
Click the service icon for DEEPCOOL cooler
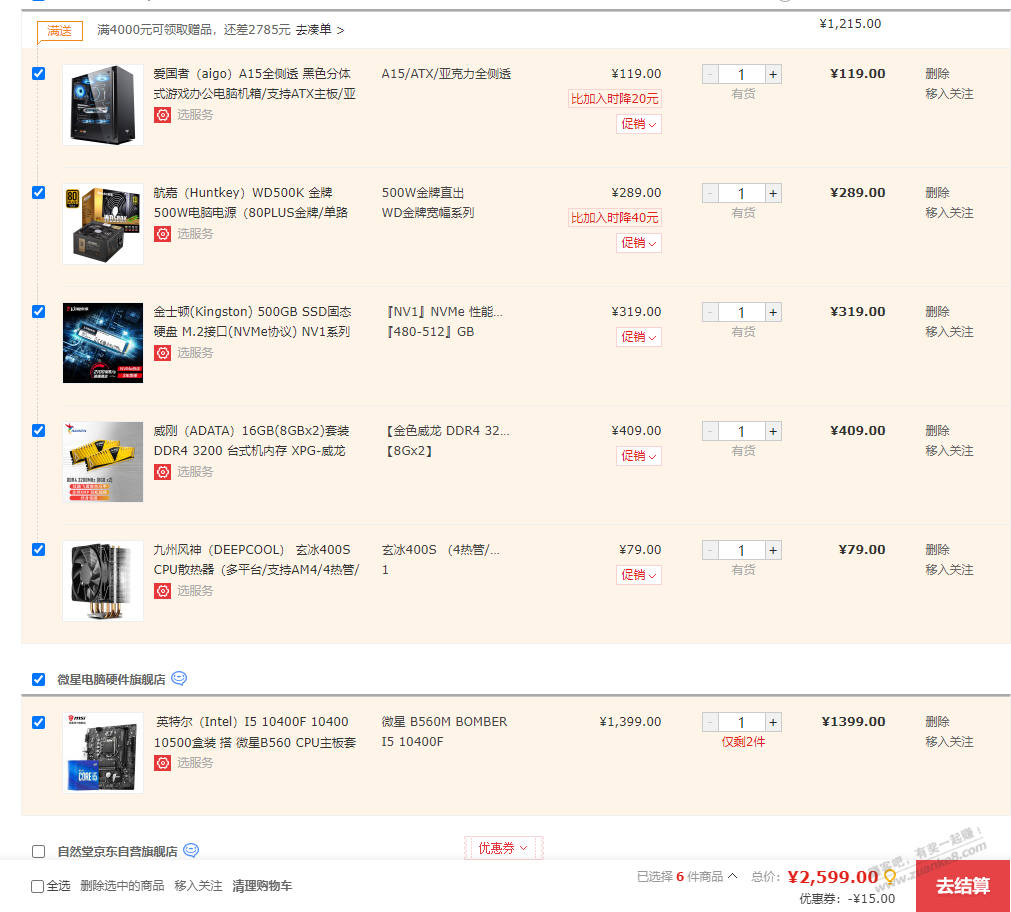click(162, 591)
